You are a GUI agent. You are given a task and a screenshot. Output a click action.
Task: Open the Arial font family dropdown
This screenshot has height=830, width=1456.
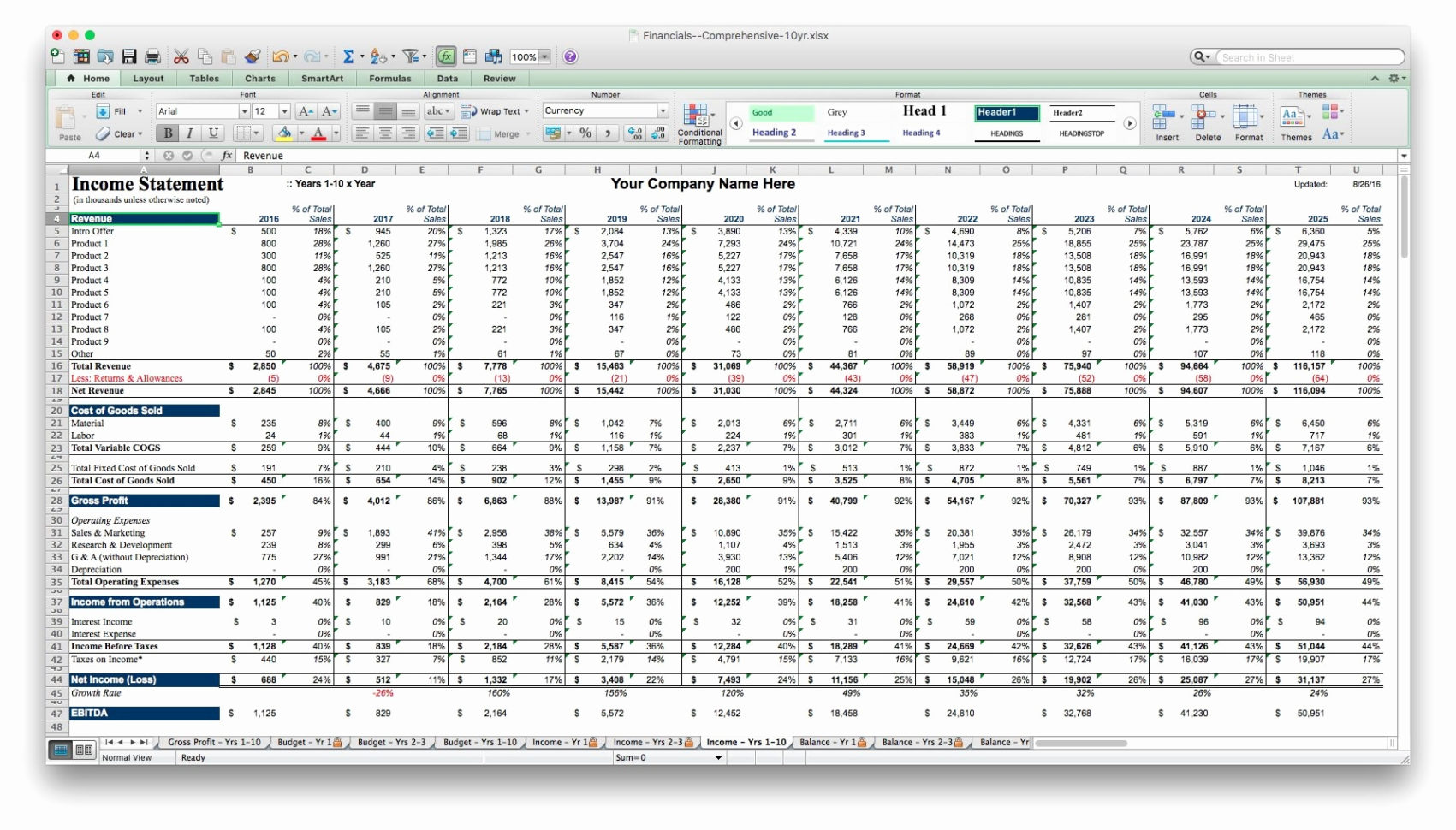coord(243,110)
